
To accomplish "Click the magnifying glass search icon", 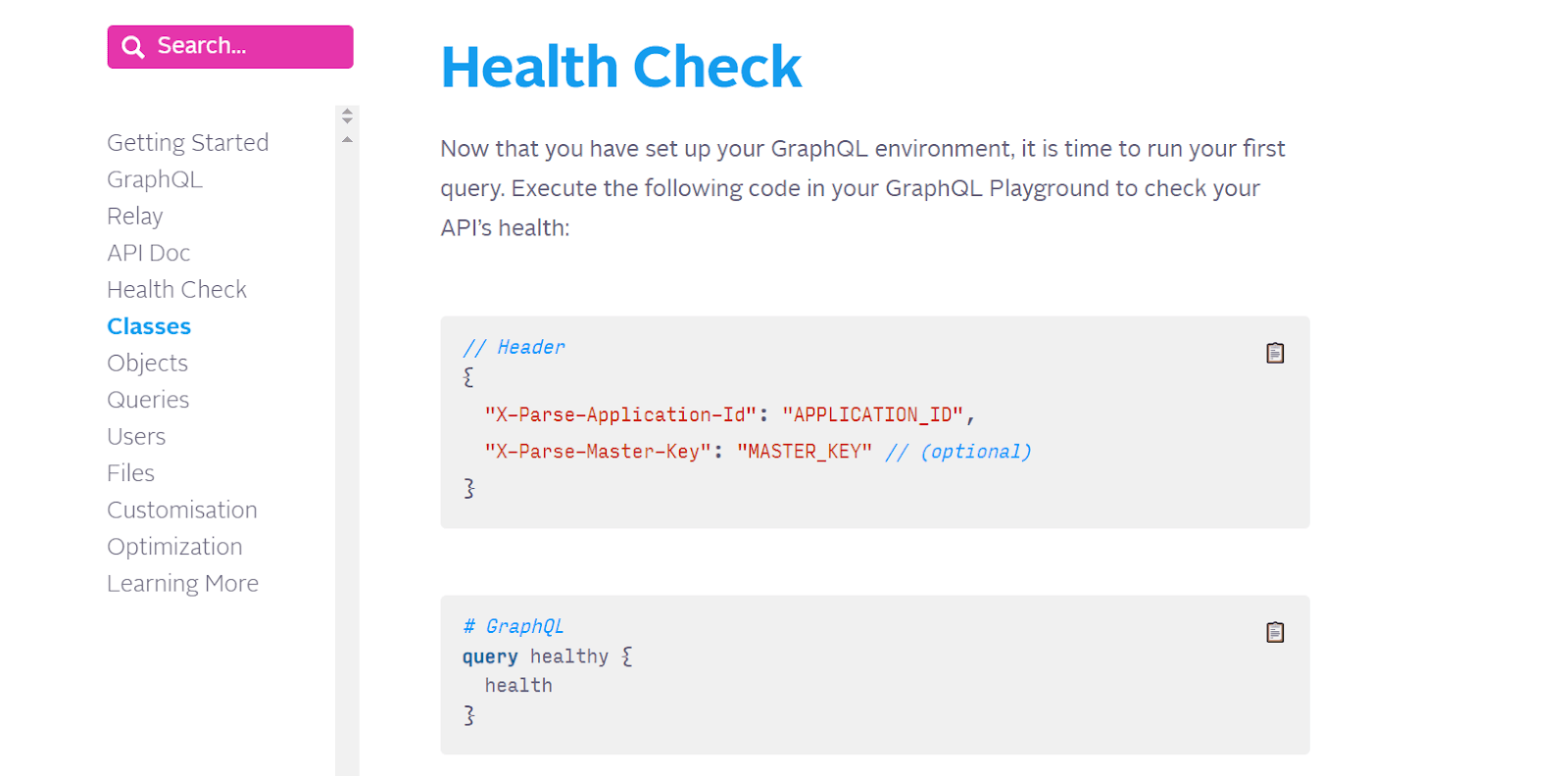I will click(x=133, y=45).
